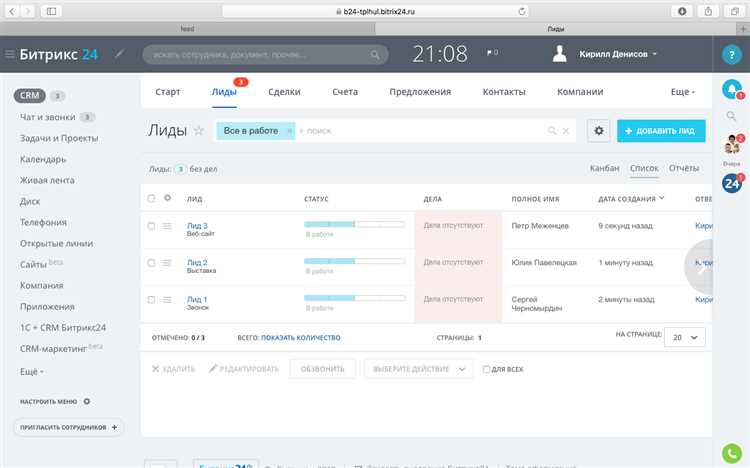Enable the Для всех checkbox

[x=486, y=369]
